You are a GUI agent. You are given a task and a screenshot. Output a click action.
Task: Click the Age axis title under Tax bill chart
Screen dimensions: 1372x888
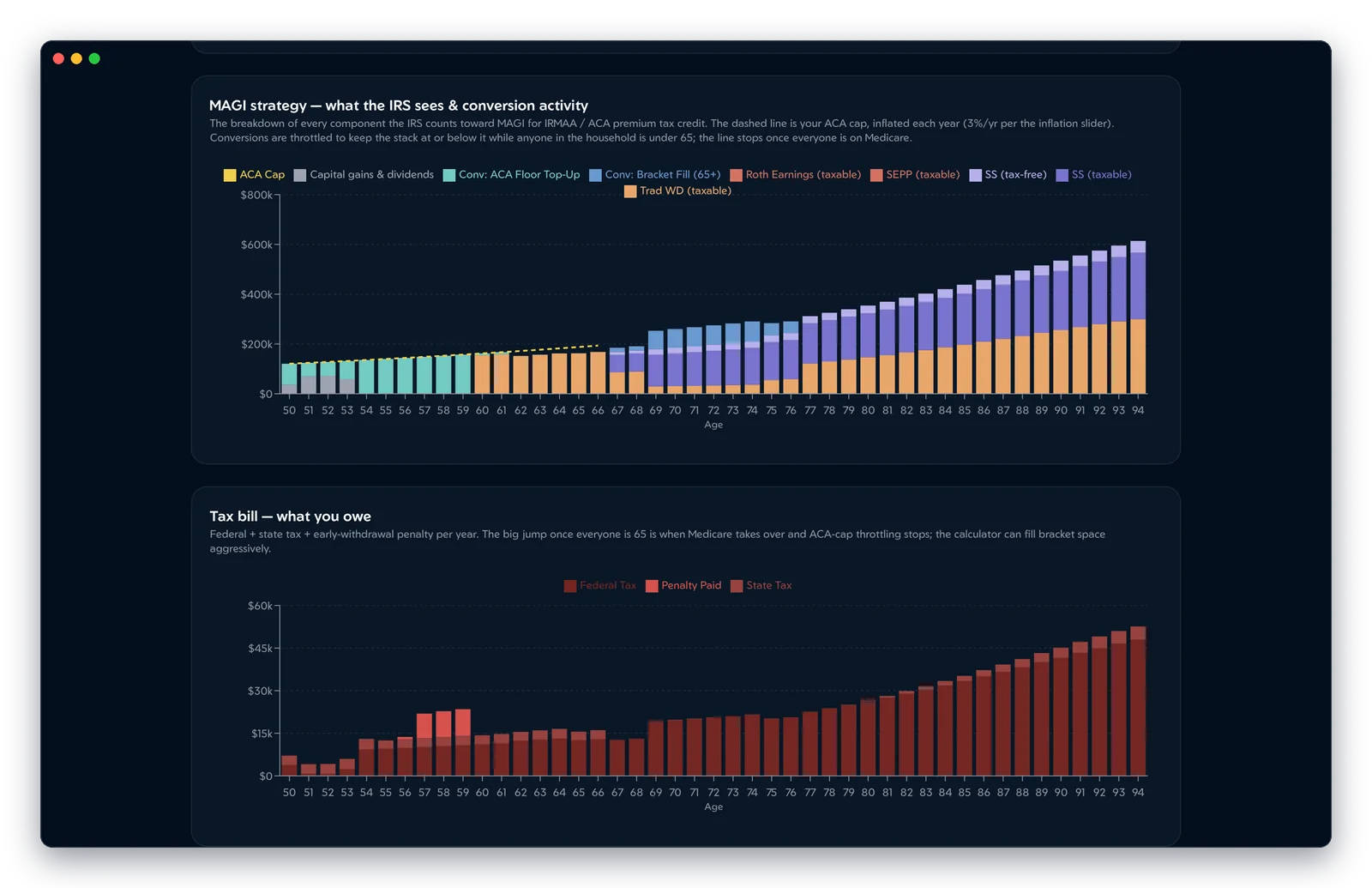(x=713, y=807)
